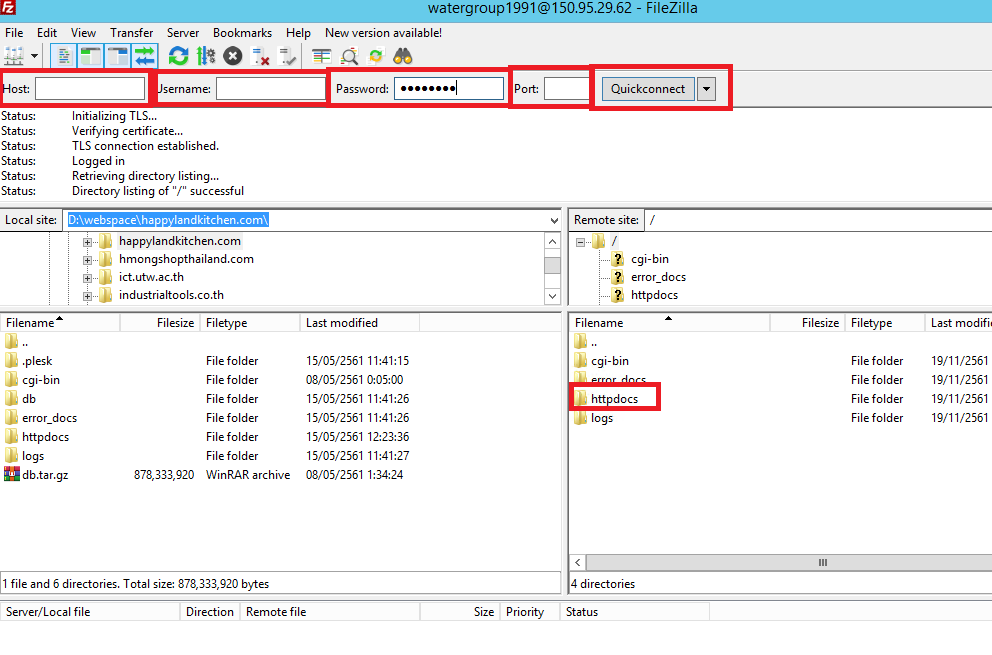Open the View menu

click(83, 33)
